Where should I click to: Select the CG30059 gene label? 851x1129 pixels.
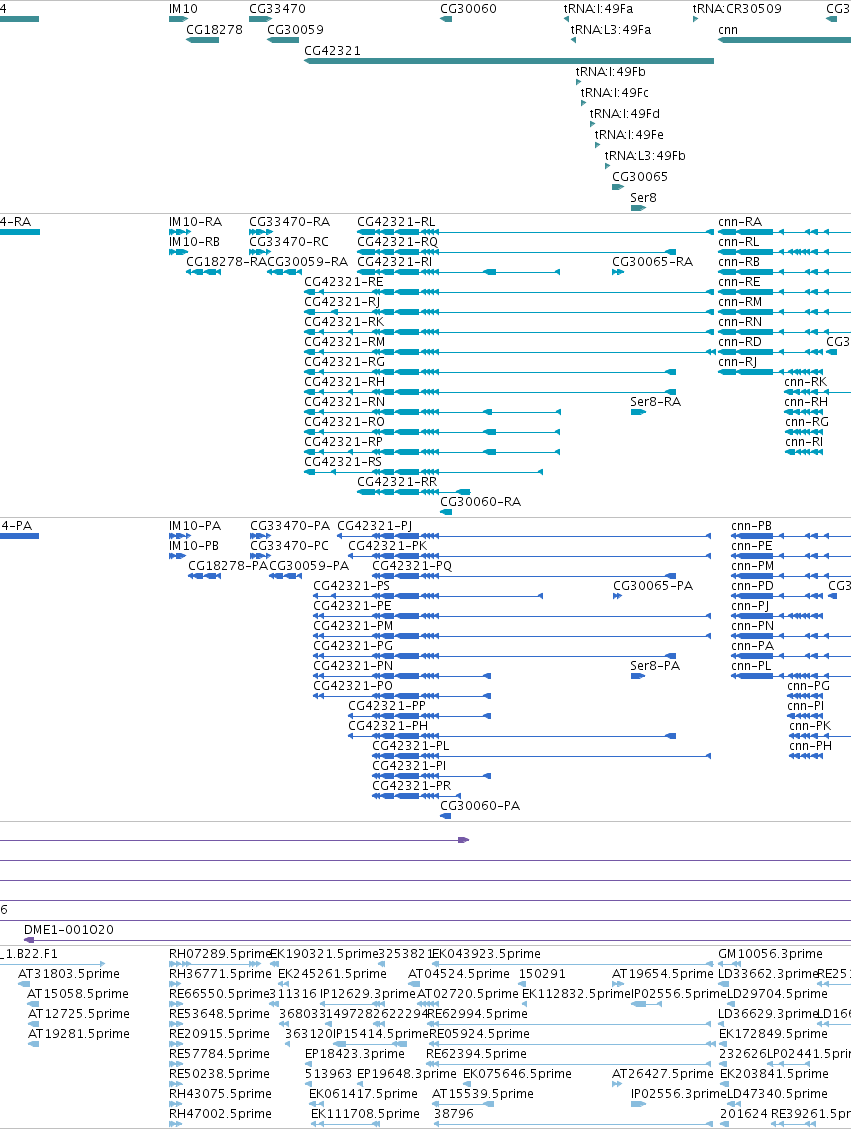pos(295,30)
